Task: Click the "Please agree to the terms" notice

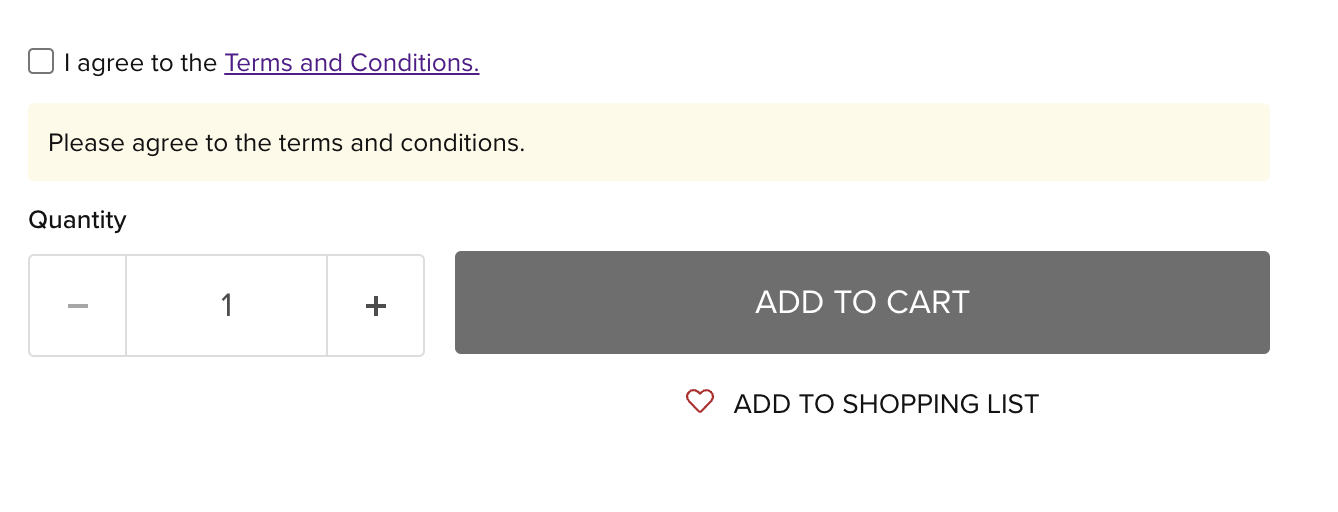Action: point(286,143)
